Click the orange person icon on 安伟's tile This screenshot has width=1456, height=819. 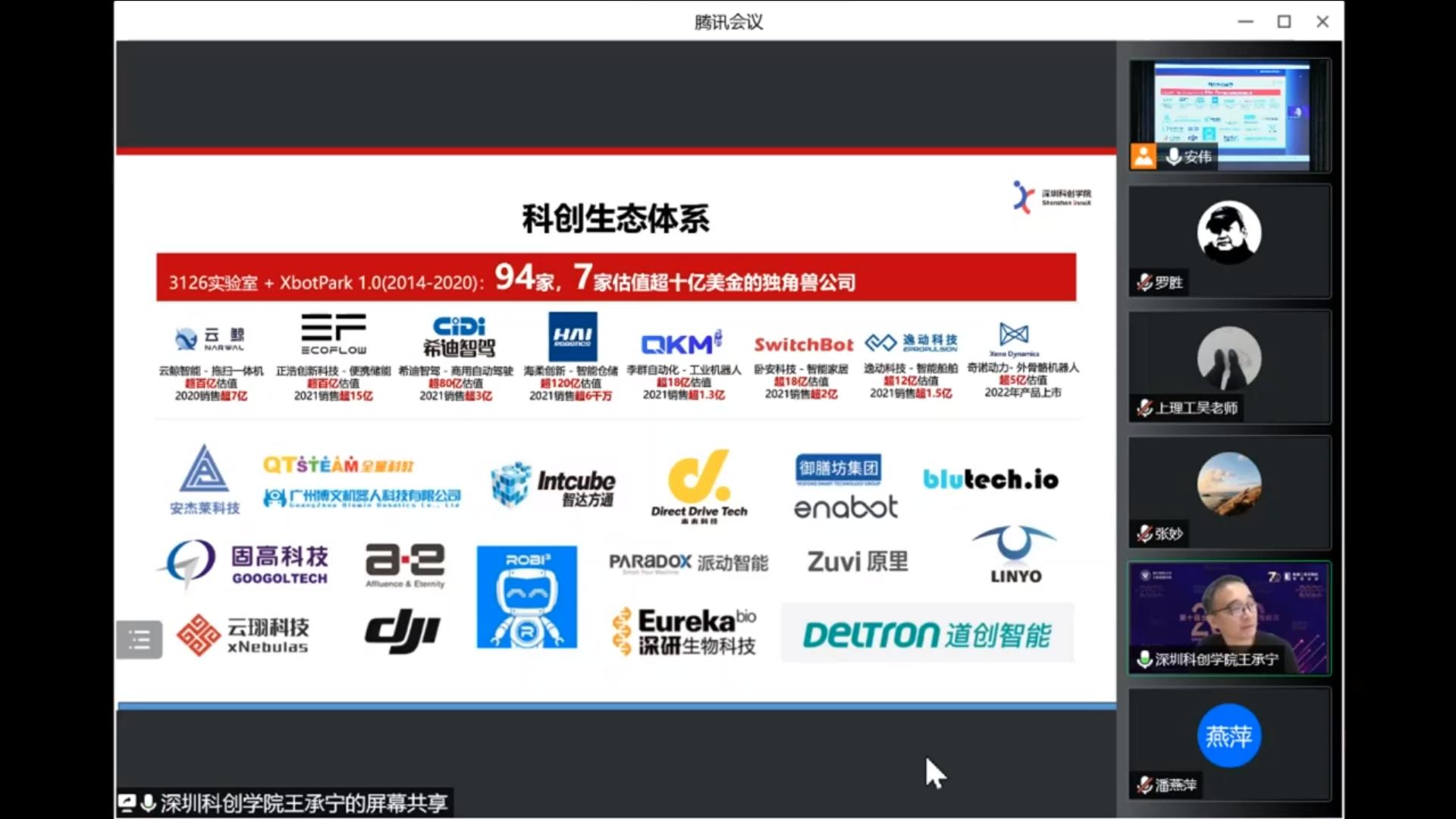point(1143,156)
